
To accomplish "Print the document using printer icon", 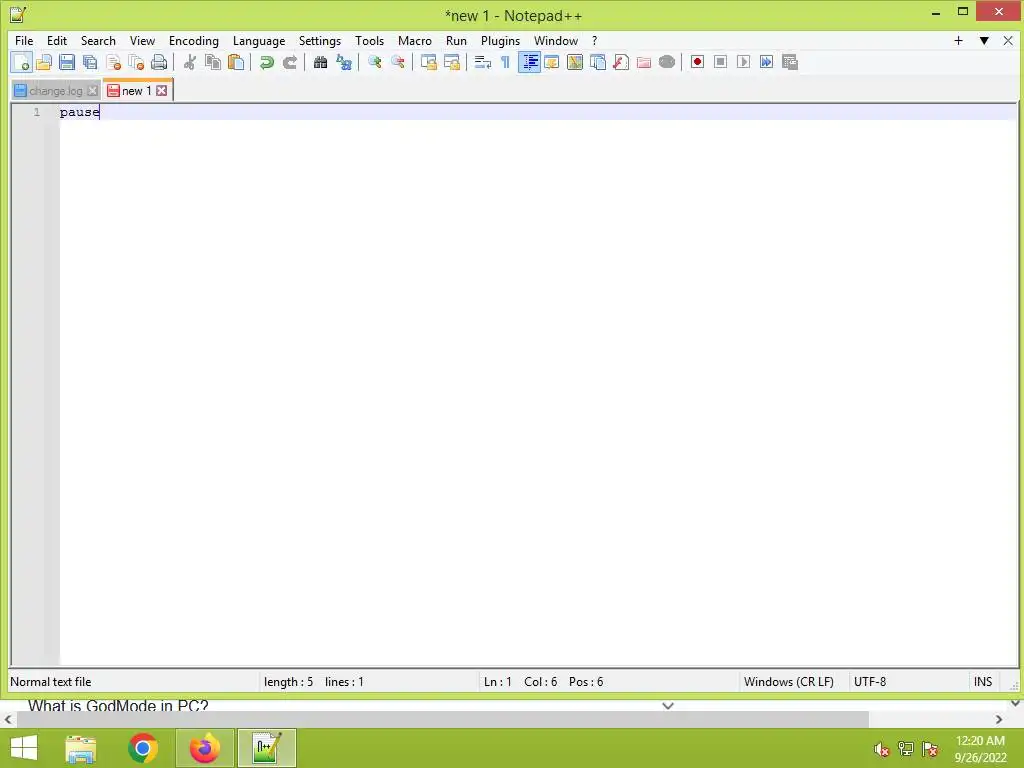I will click(x=159, y=62).
